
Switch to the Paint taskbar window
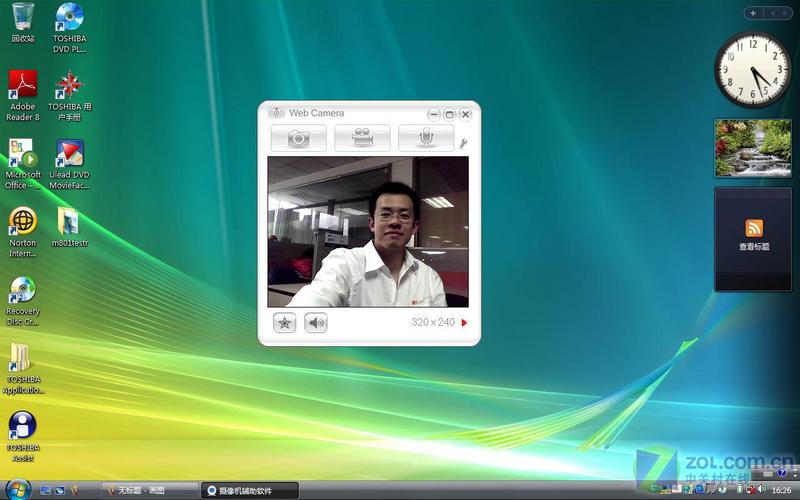[x=149, y=490]
